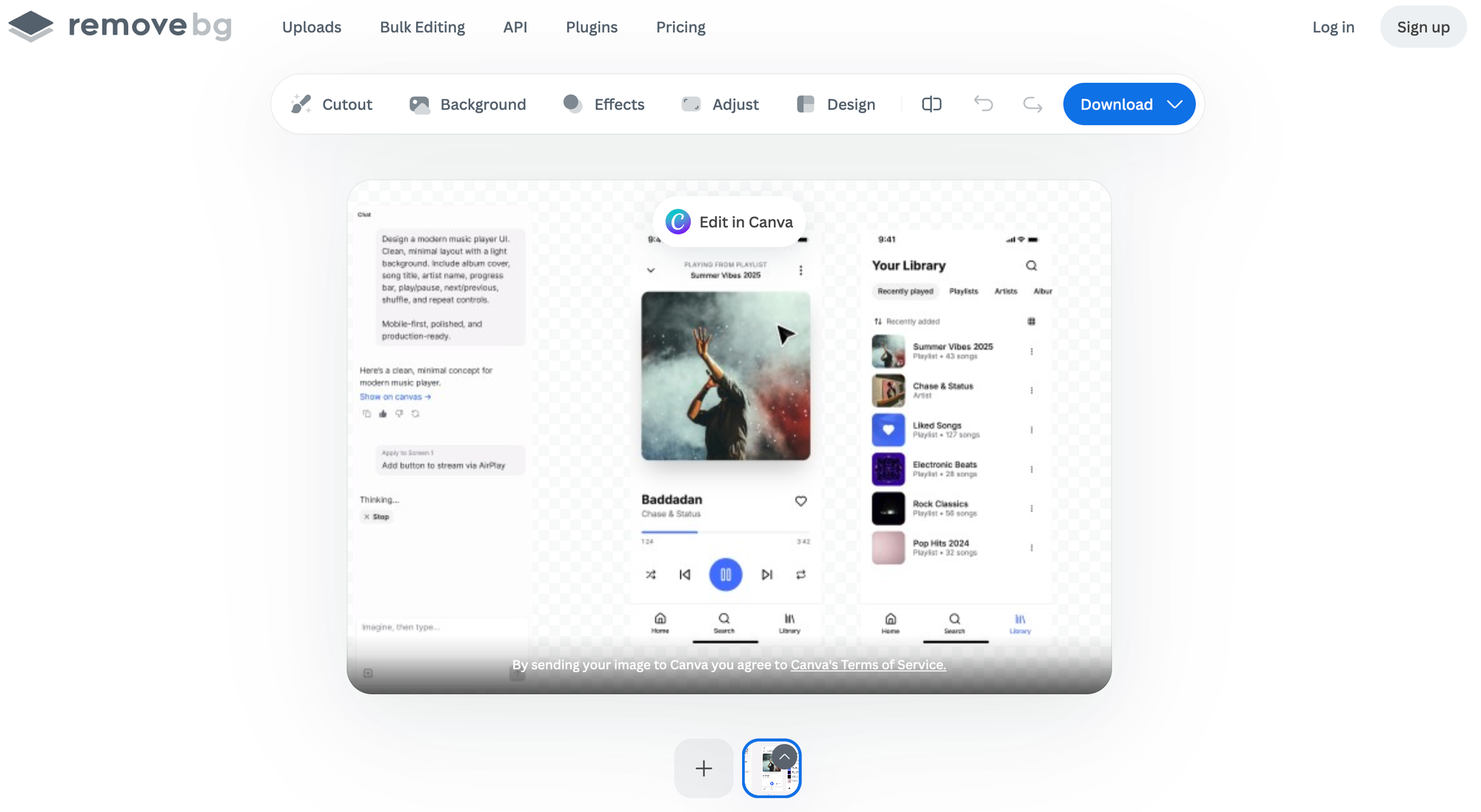Screen dimensions: 1481x812
Task: Click the song progress bar under Baddadan
Action: click(x=726, y=531)
